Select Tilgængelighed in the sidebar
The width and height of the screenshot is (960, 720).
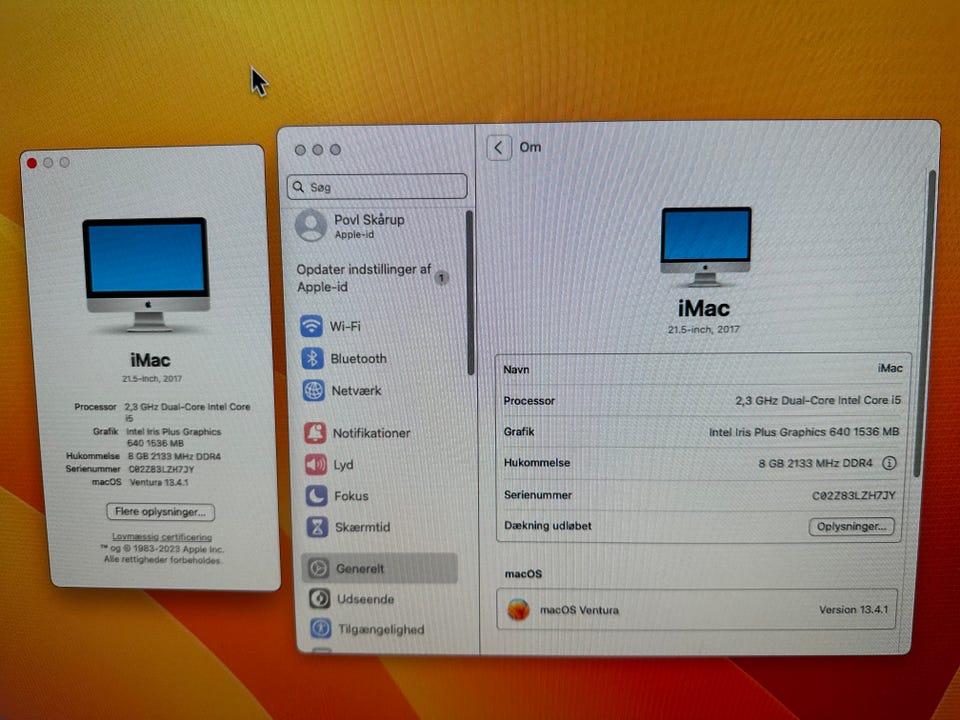382,628
